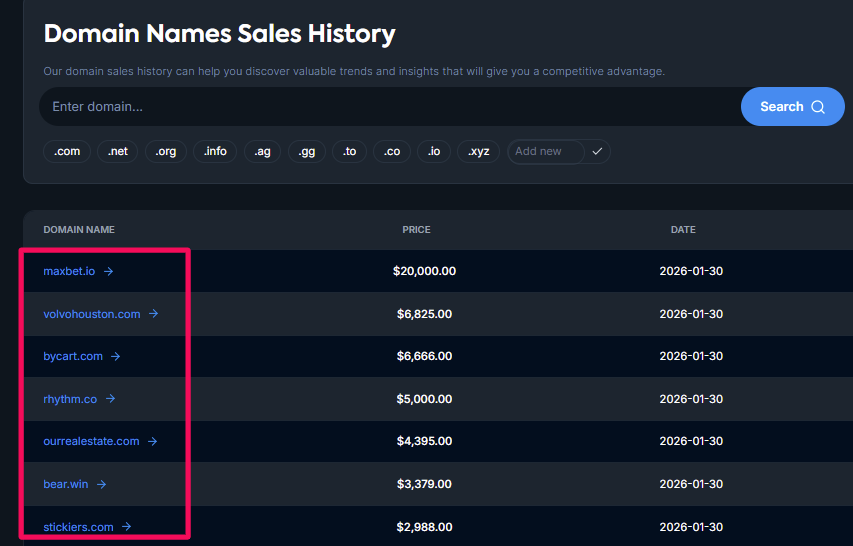Click the arrow icon next to stickiers.com
The height and width of the screenshot is (546, 853).
tap(127, 527)
